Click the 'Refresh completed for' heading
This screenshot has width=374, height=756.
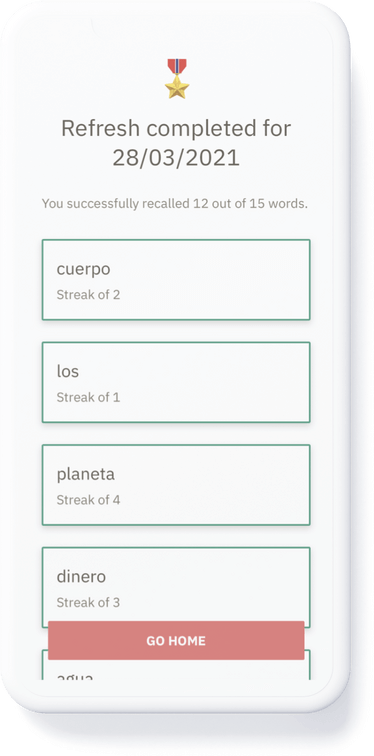tap(176, 129)
